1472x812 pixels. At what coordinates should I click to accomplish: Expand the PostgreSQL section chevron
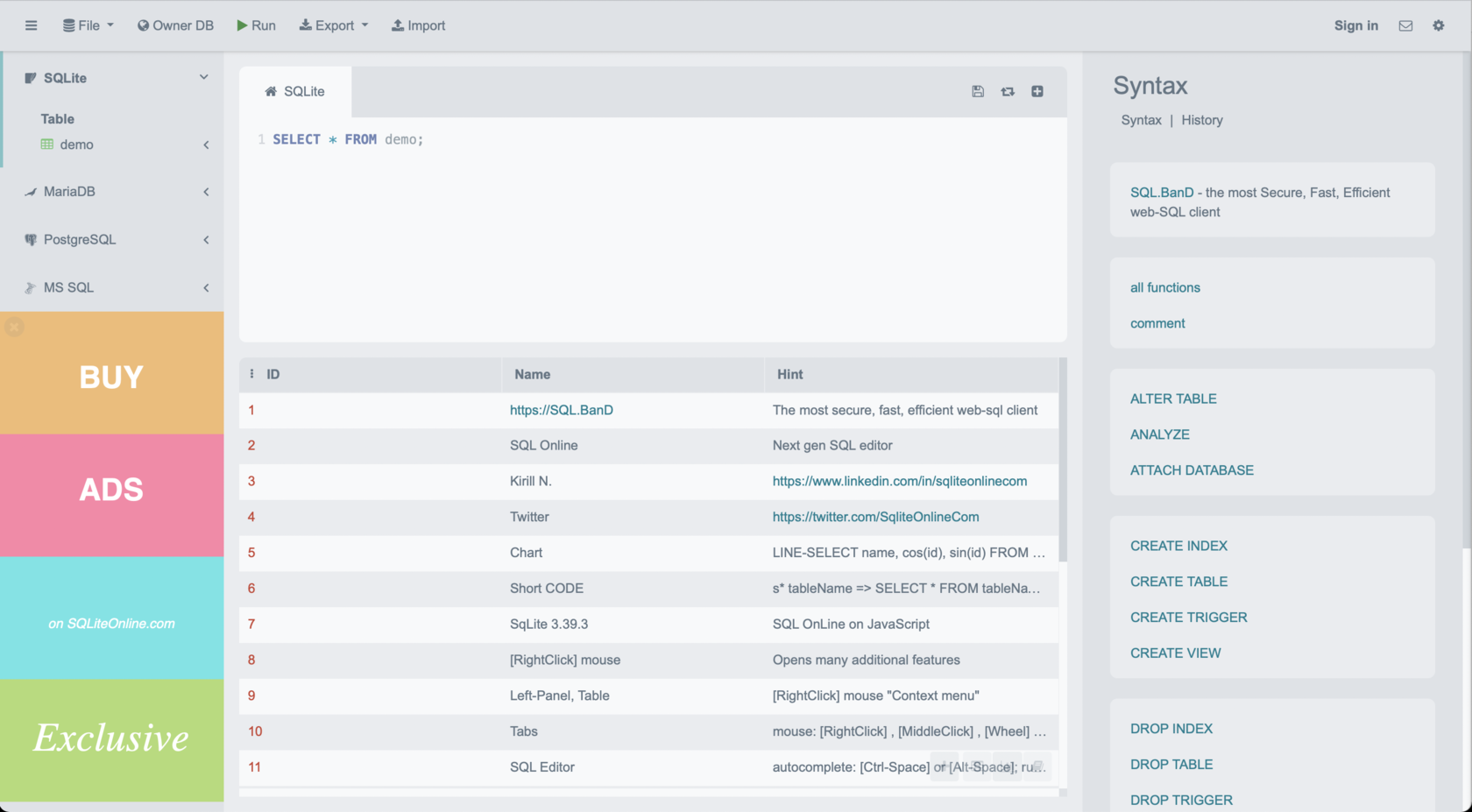206,240
